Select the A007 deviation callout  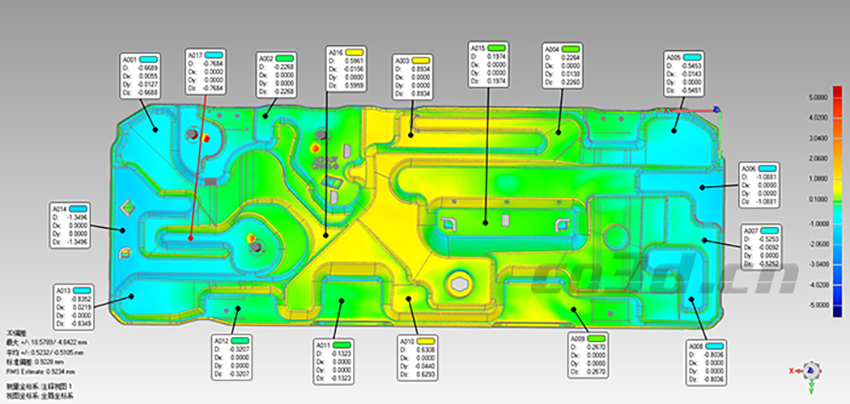762,247
